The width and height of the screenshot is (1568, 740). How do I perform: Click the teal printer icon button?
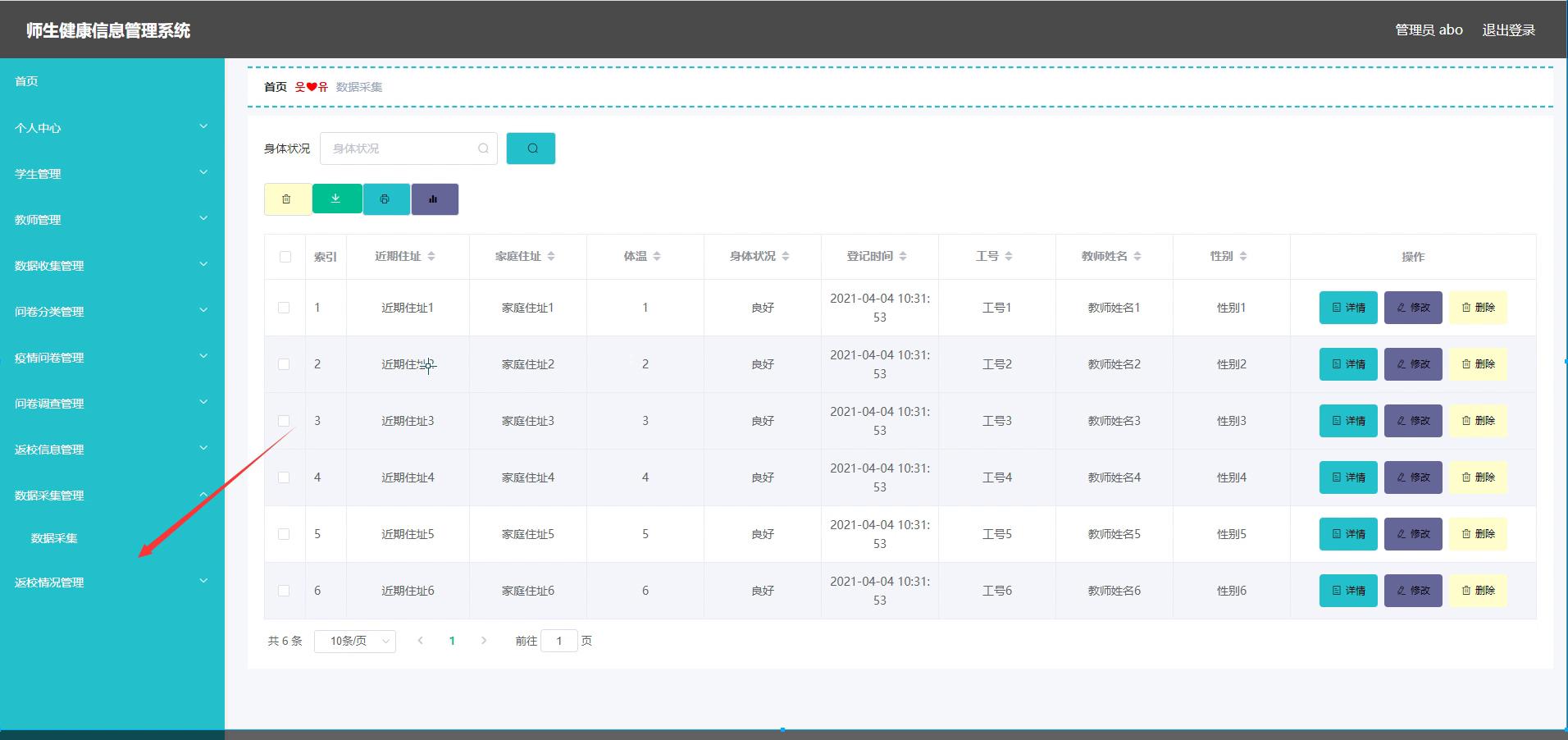385,199
